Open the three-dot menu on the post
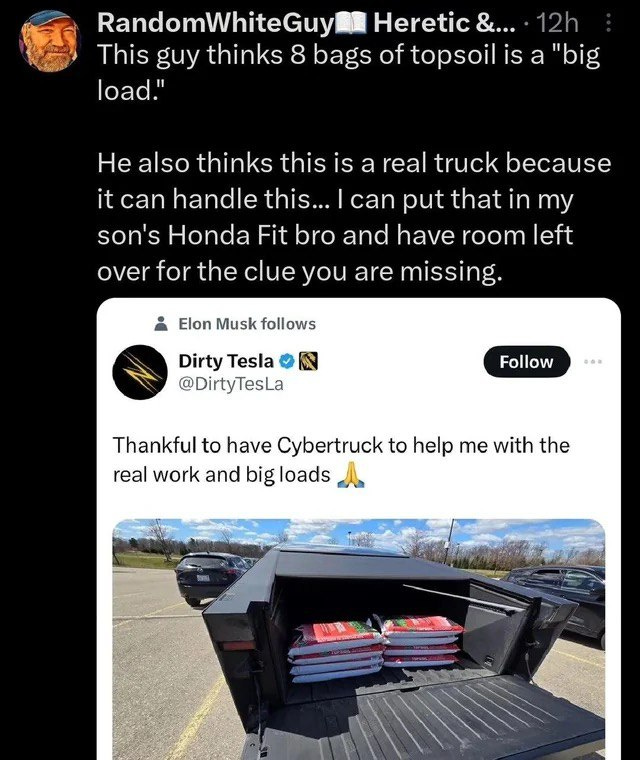Image resolution: width=640 pixels, height=760 pixels. (609, 23)
